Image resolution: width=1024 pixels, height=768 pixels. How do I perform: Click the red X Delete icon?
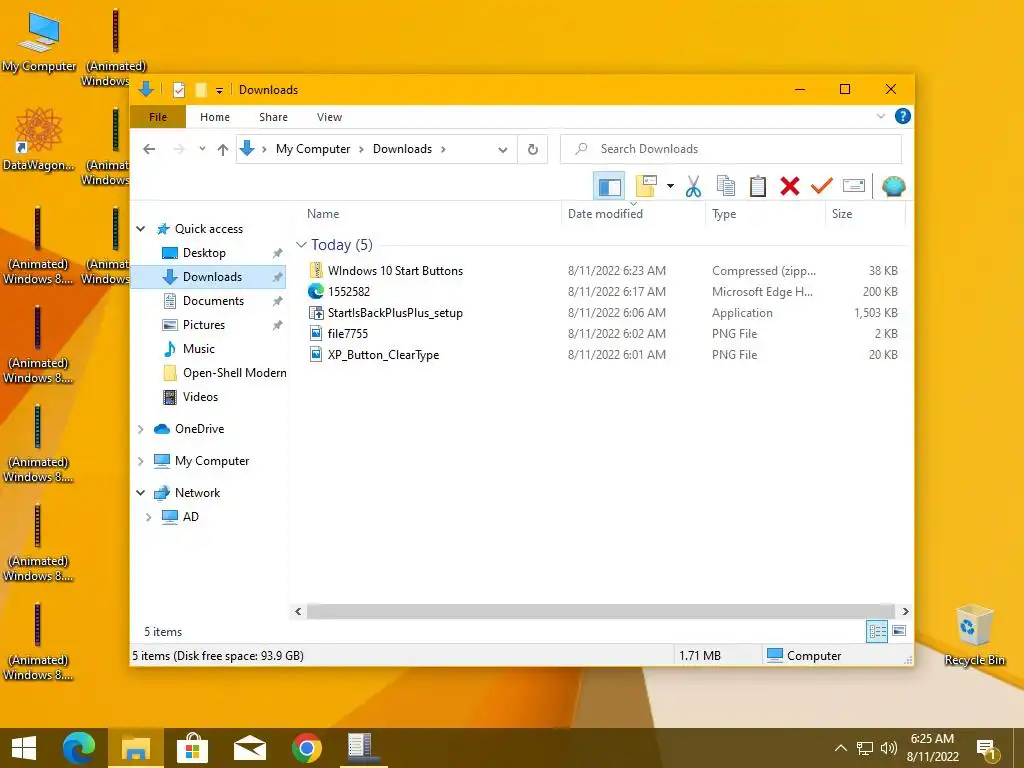790,187
